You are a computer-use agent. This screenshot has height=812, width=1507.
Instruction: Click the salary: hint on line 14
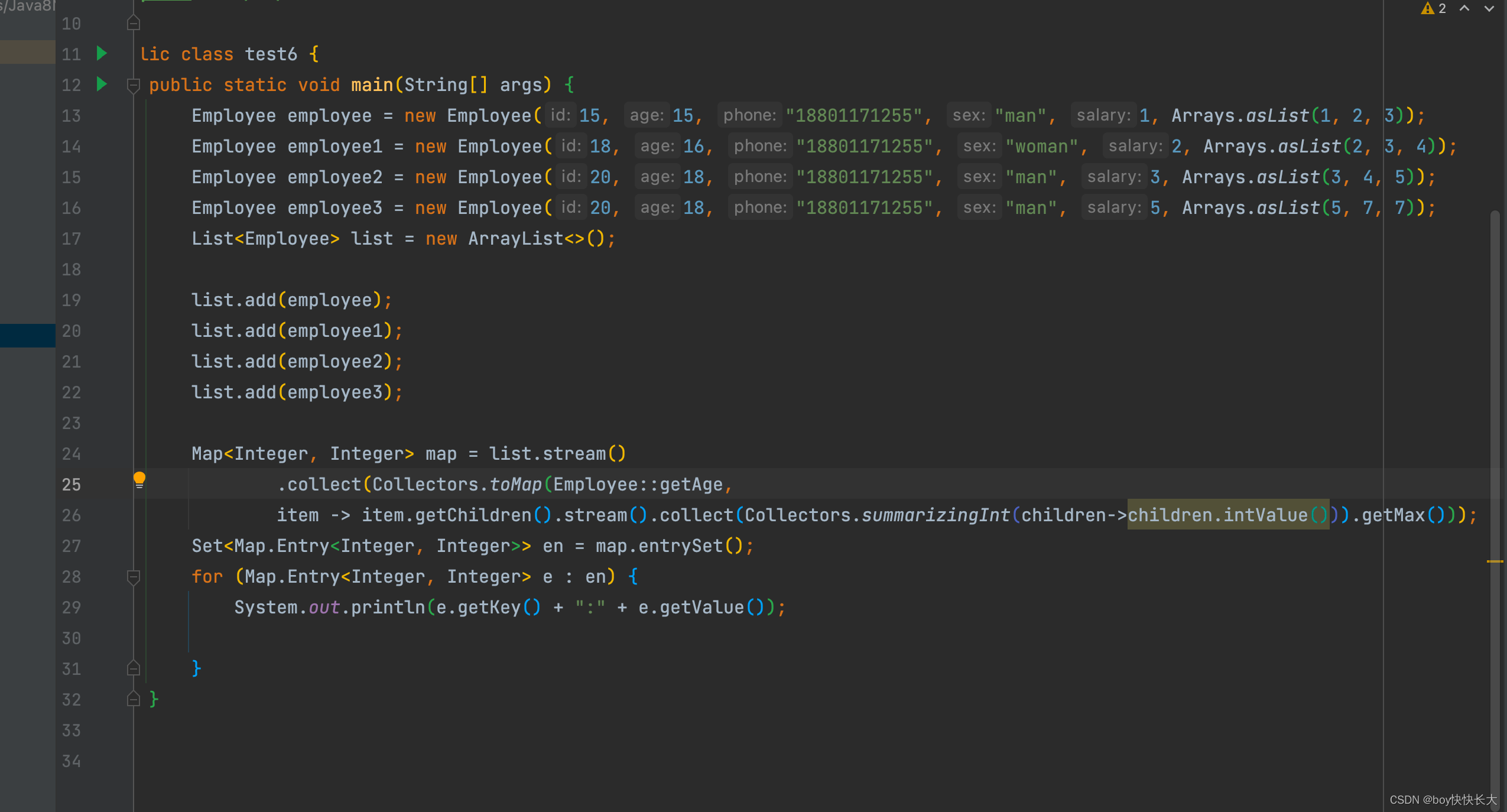pos(1135,146)
